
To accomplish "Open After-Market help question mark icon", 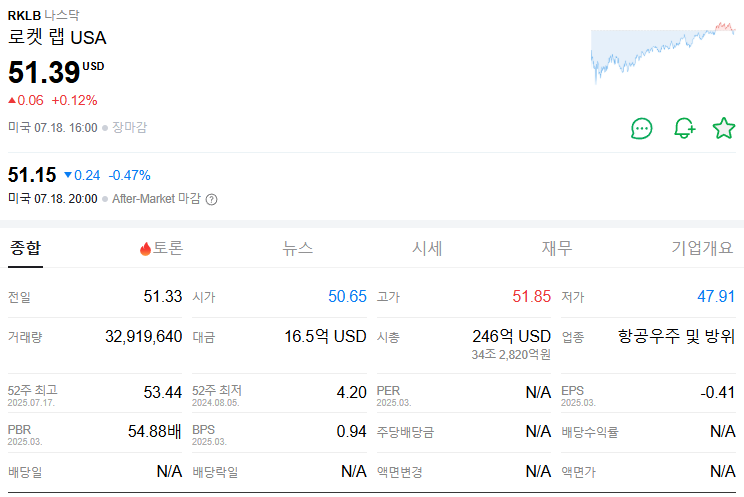I will (212, 199).
